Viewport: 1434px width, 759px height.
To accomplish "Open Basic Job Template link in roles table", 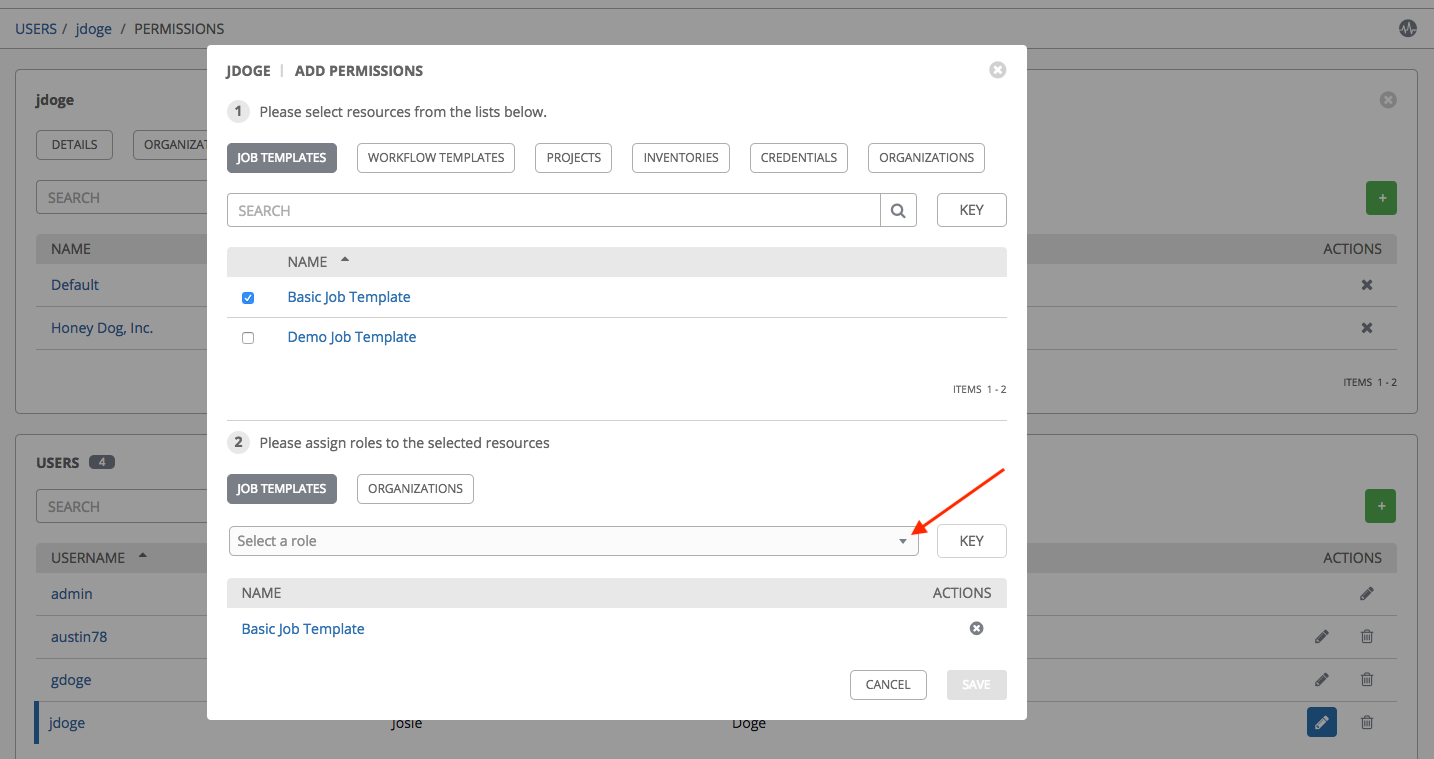I will pos(303,629).
